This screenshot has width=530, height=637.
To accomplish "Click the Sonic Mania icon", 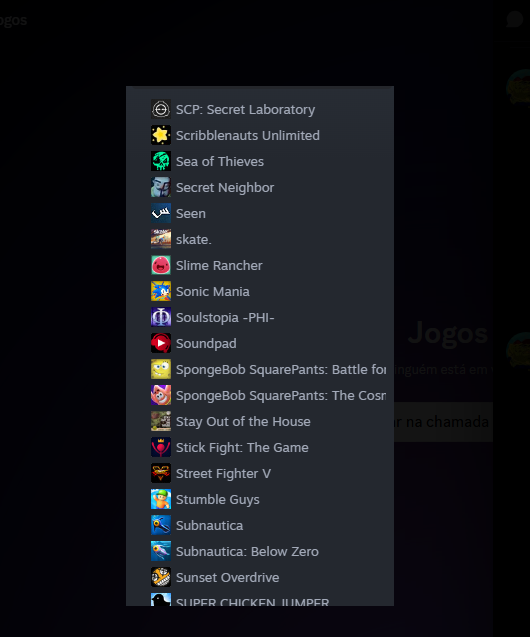I will click(x=161, y=291).
